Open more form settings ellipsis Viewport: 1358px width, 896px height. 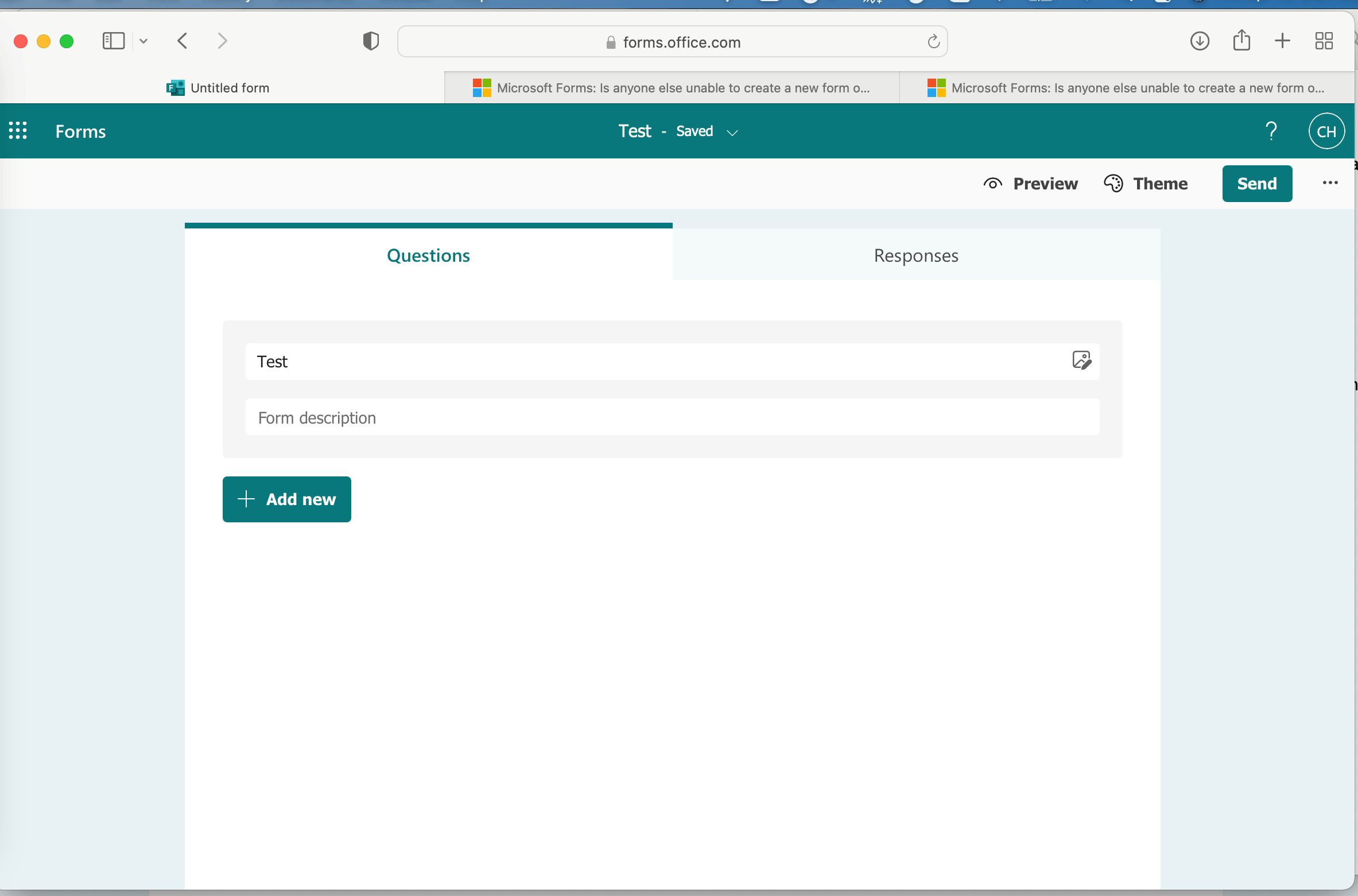[x=1330, y=183]
